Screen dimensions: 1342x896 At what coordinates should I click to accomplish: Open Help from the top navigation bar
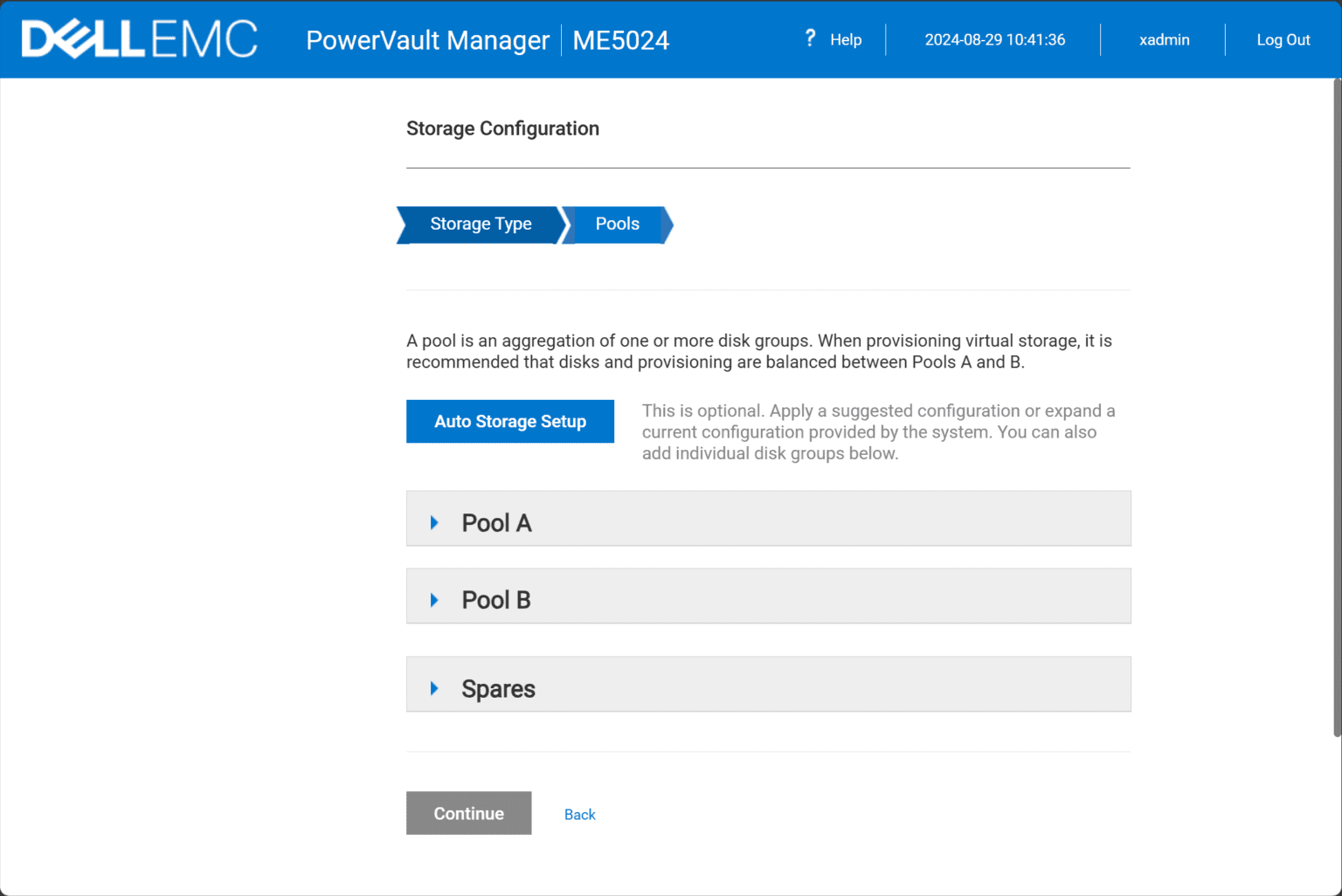(x=845, y=39)
